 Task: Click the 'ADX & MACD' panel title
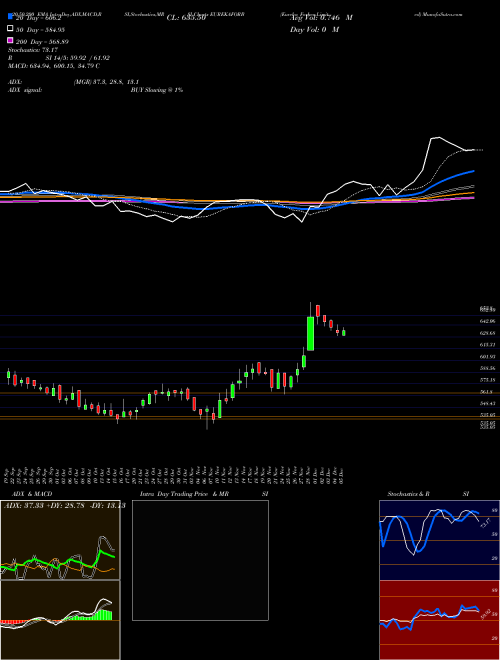[x=32, y=494]
